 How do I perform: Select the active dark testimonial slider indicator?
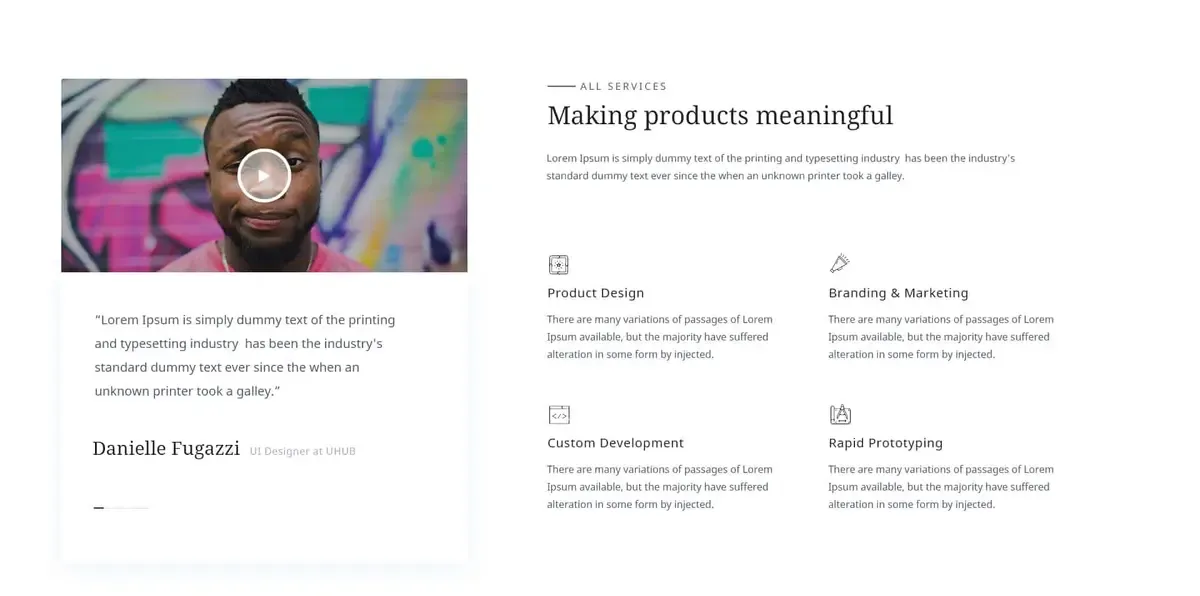coord(99,508)
